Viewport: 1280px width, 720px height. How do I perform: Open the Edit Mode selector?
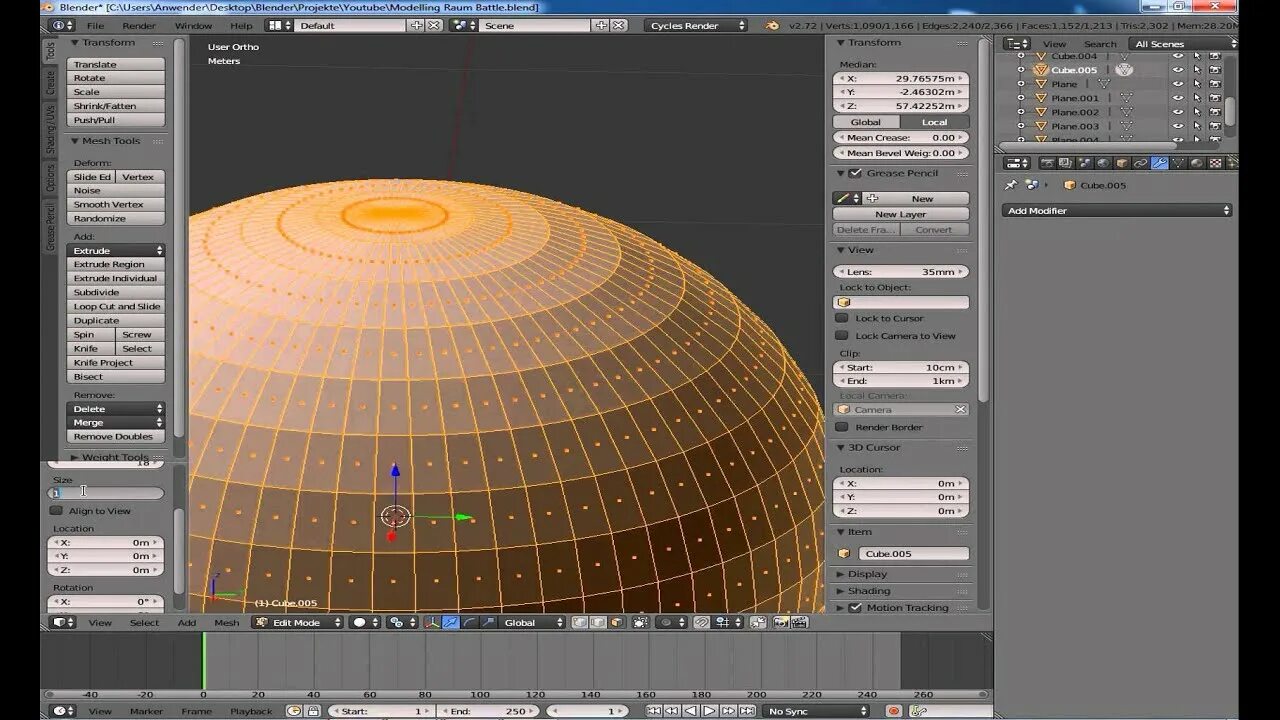pyautogui.click(x=297, y=622)
